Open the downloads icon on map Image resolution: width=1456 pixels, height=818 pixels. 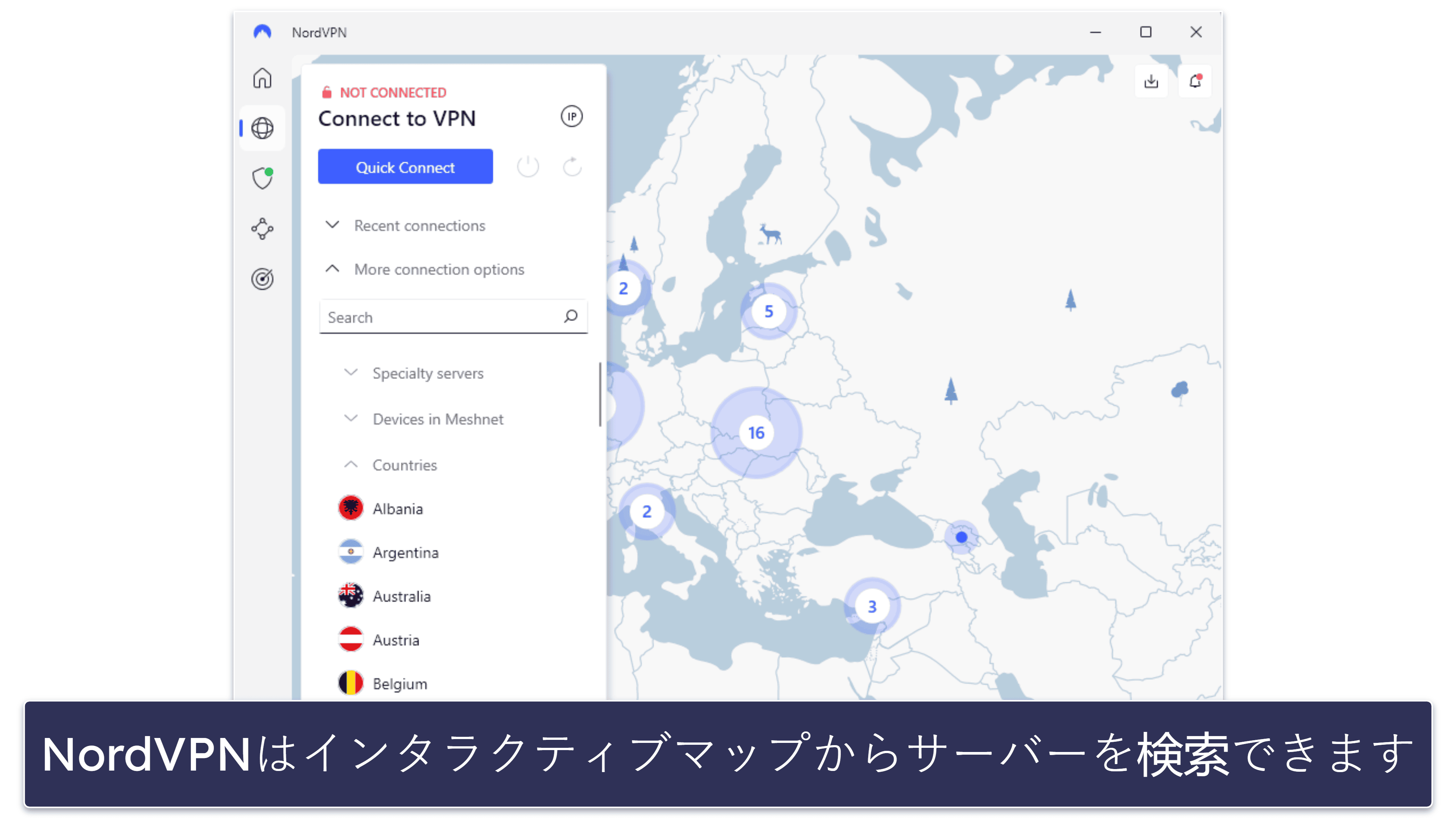coord(1151,82)
